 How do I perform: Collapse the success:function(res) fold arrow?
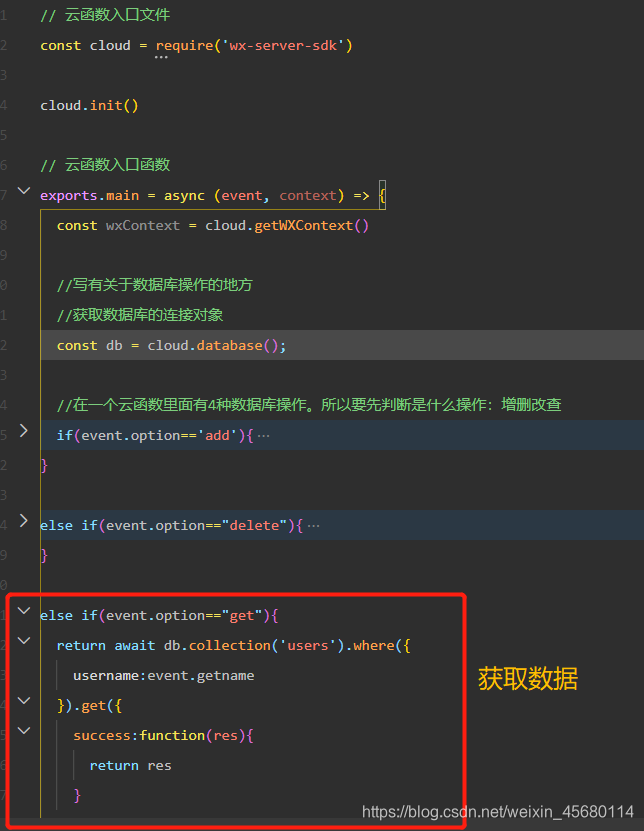coord(24,730)
